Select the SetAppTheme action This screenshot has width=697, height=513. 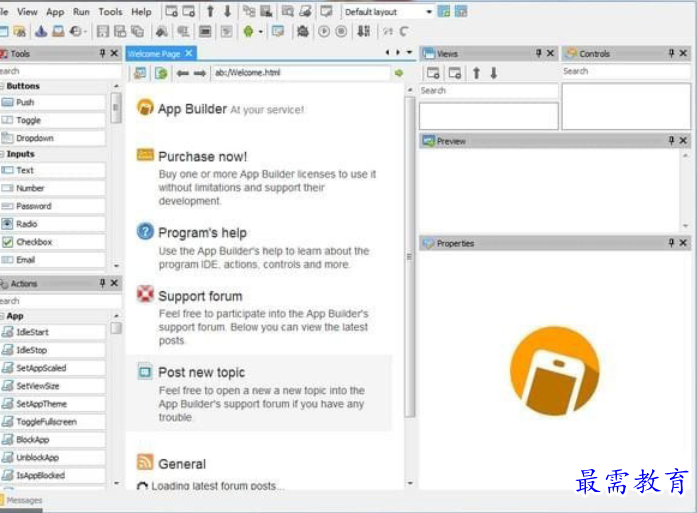click(x=53, y=404)
